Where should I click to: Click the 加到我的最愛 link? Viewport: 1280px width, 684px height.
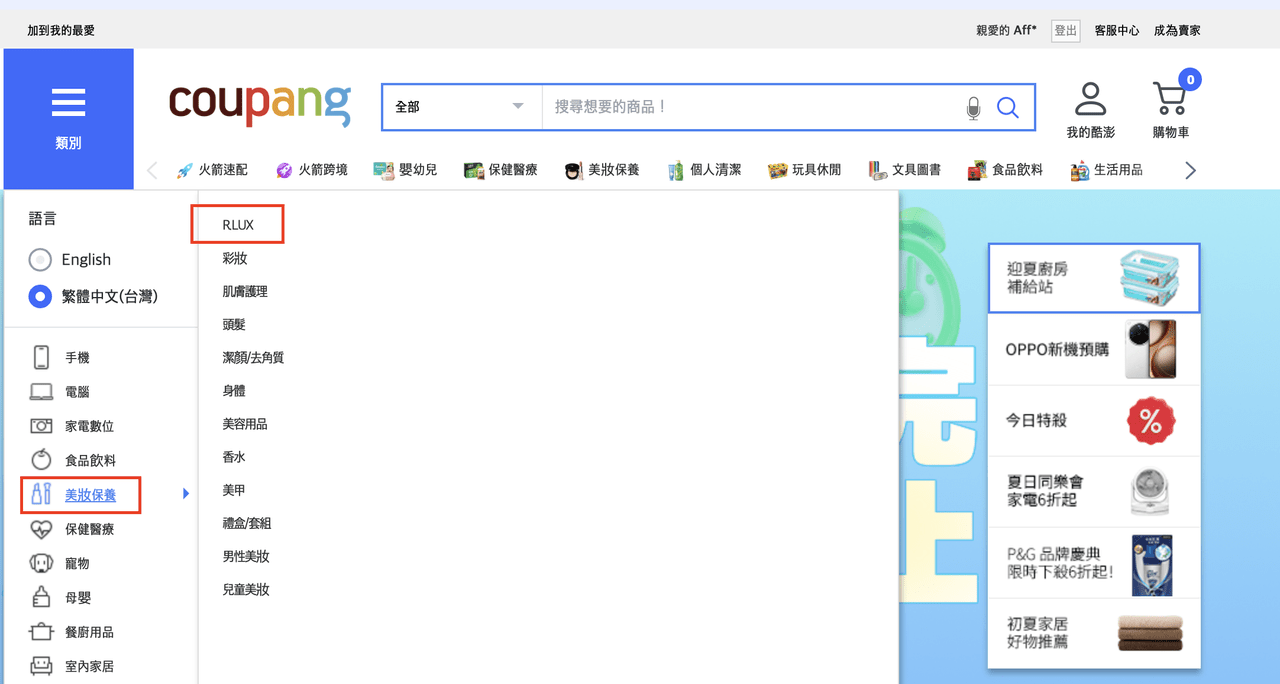click(x=61, y=31)
